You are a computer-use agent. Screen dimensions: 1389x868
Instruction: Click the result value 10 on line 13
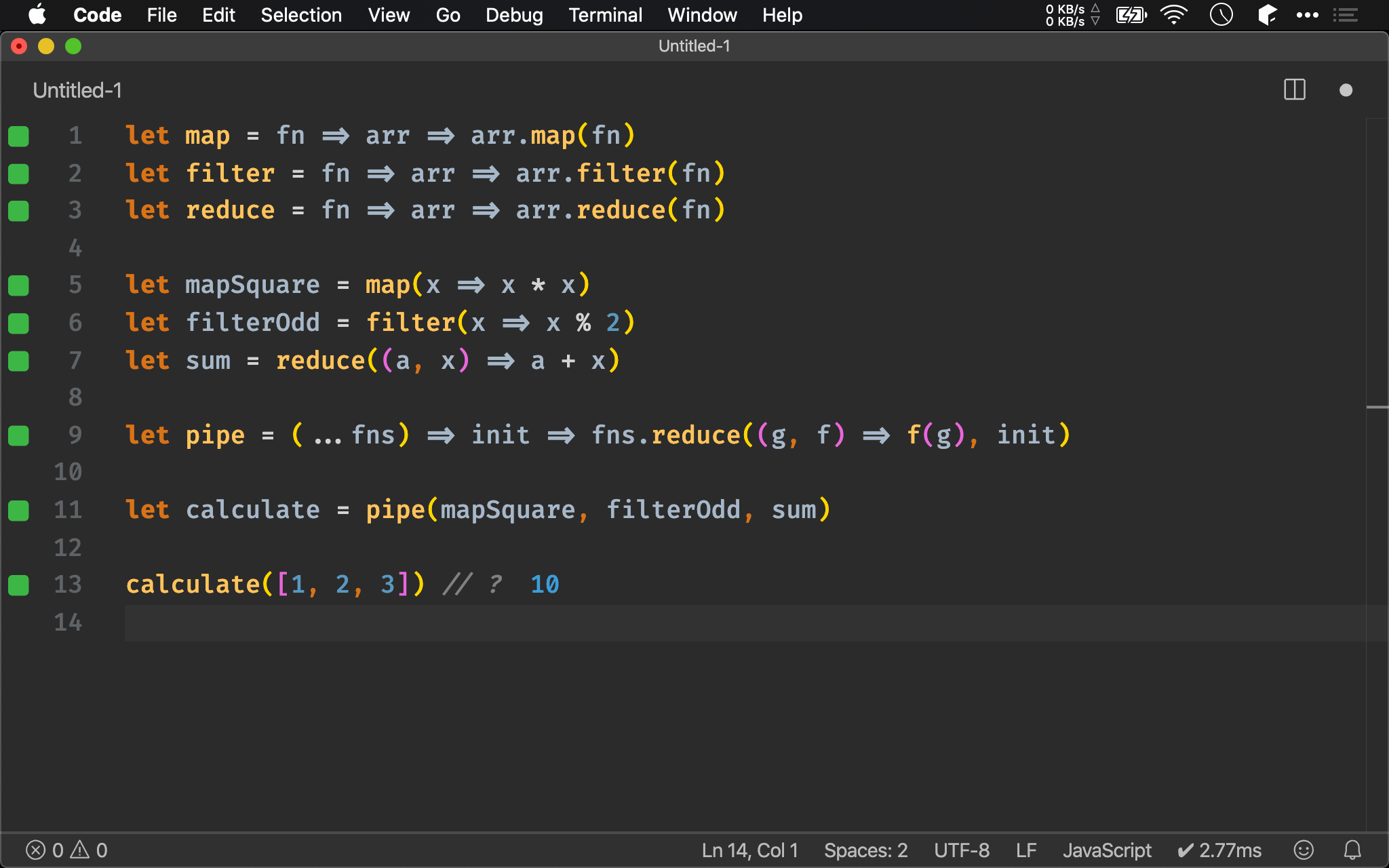[545, 585]
